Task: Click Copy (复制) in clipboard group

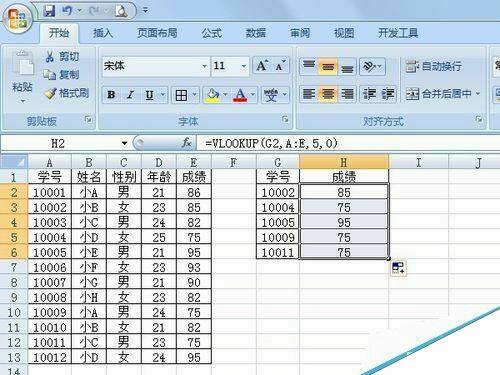Action: click(x=62, y=74)
